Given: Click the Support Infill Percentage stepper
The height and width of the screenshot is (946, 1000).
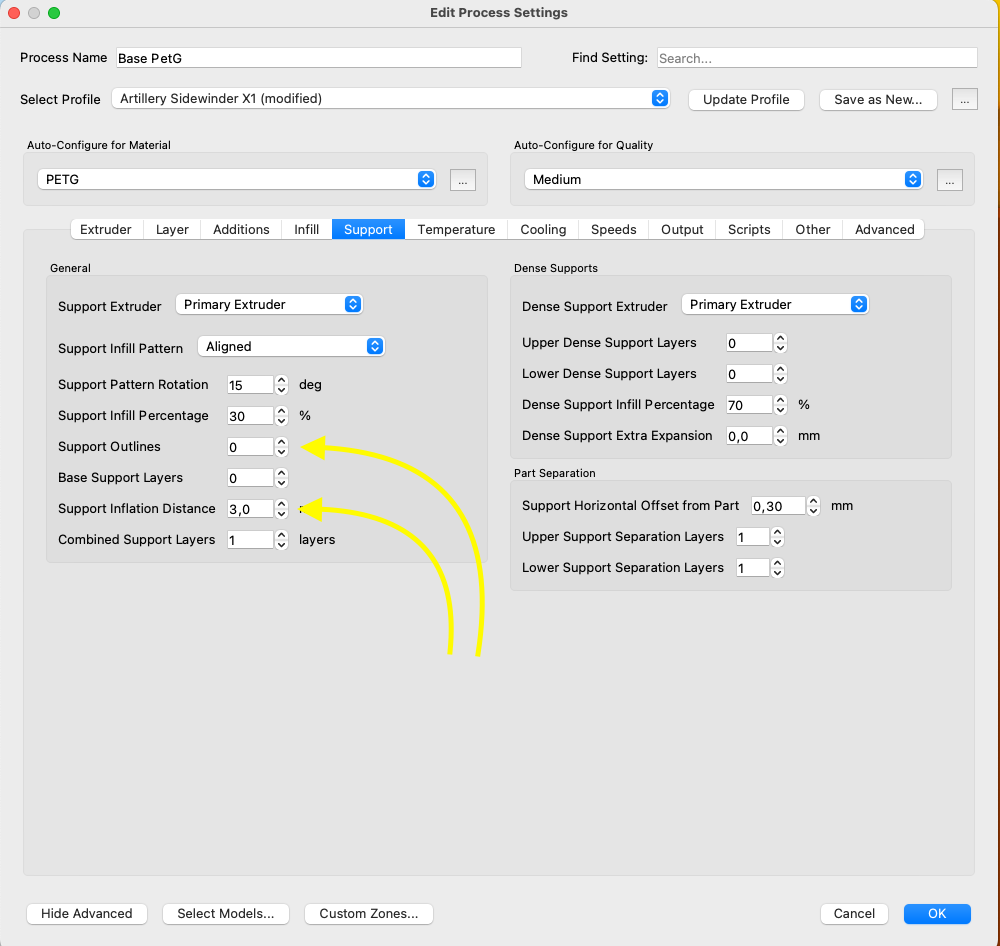Looking at the screenshot, I should click(x=281, y=416).
